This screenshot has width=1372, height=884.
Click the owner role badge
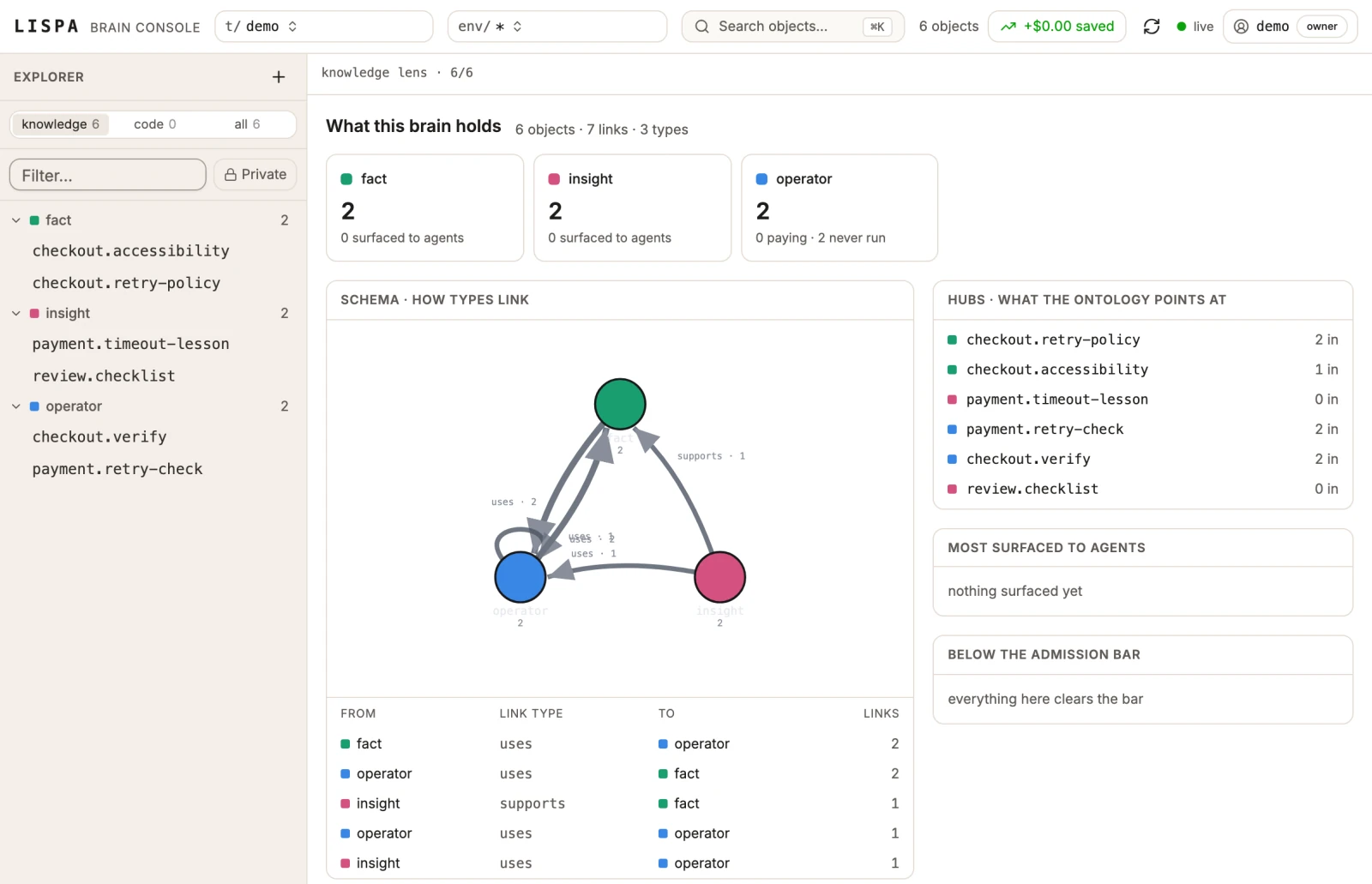tap(1321, 27)
